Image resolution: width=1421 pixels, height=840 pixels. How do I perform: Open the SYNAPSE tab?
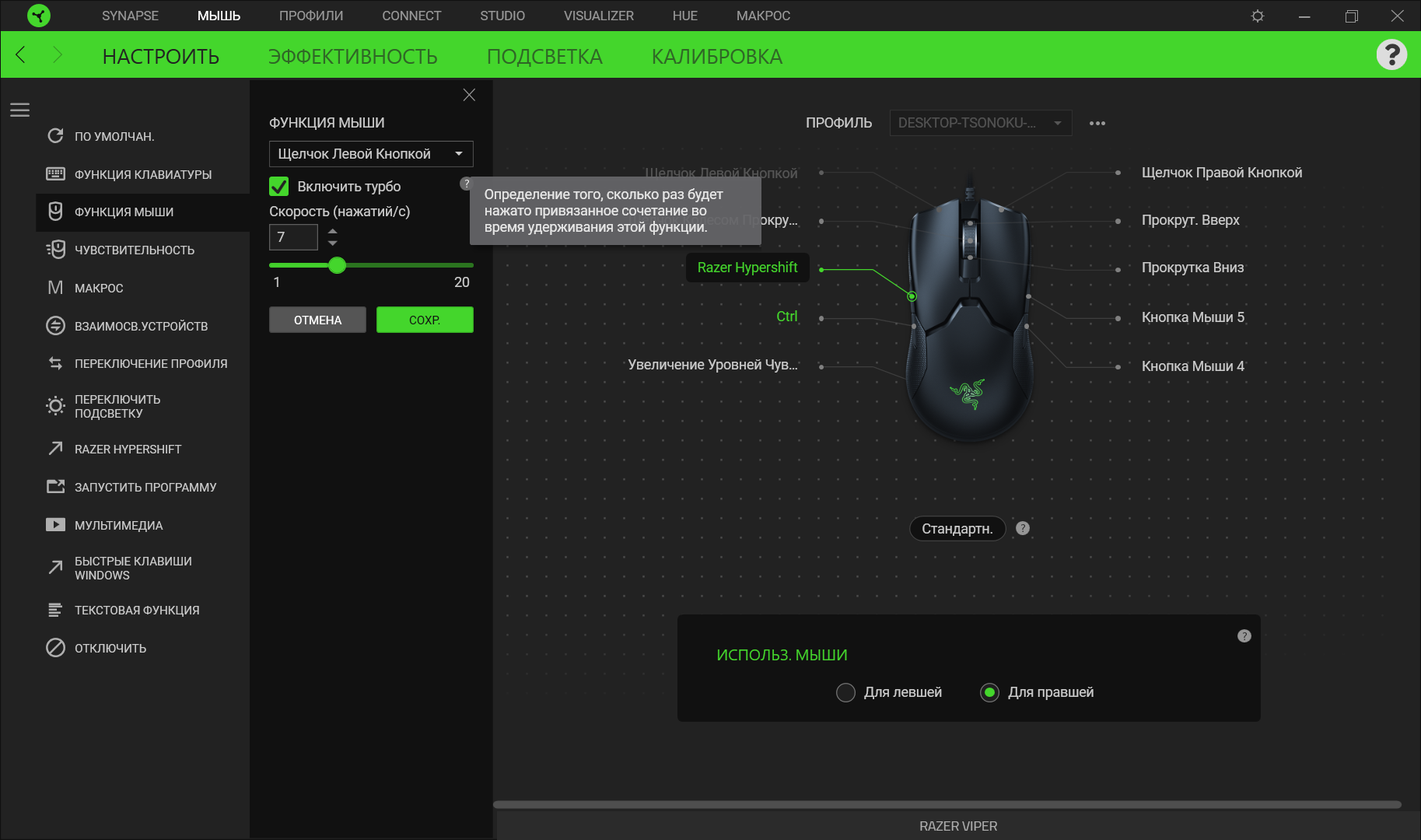point(130,16)
